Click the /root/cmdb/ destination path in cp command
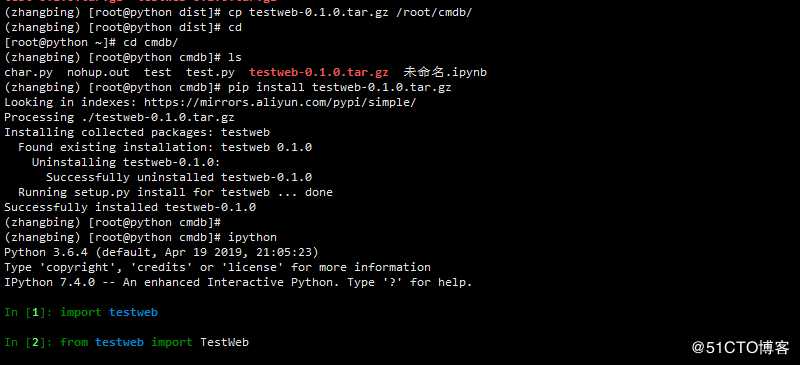 point(434,12)
